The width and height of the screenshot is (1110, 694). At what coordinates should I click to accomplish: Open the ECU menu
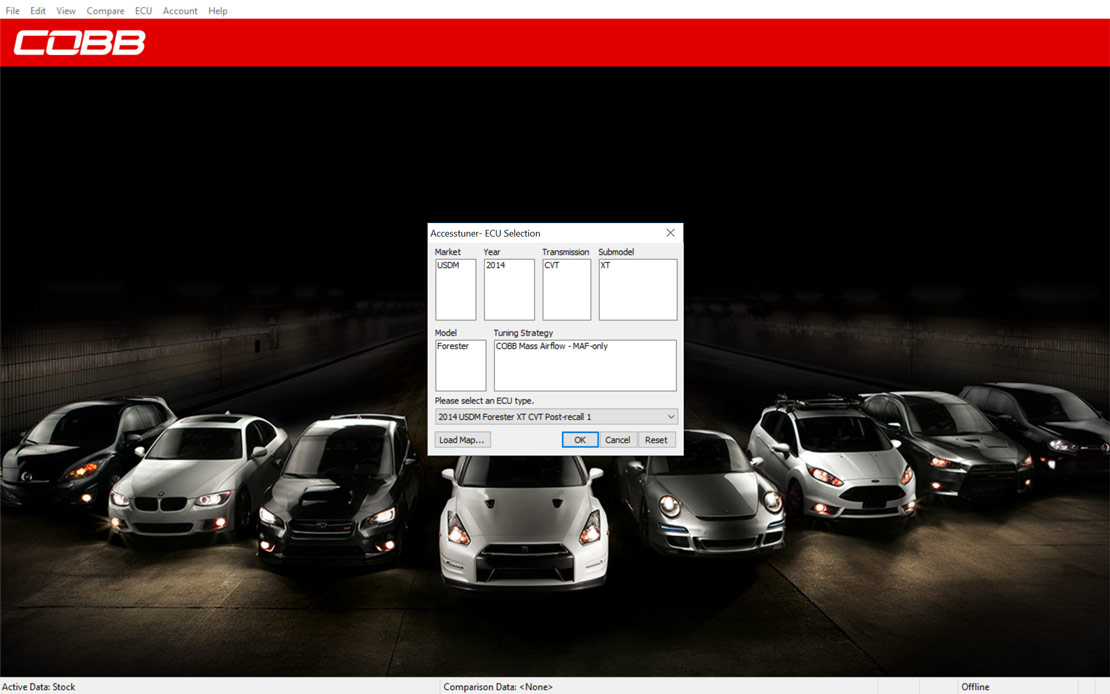[143, 11]
